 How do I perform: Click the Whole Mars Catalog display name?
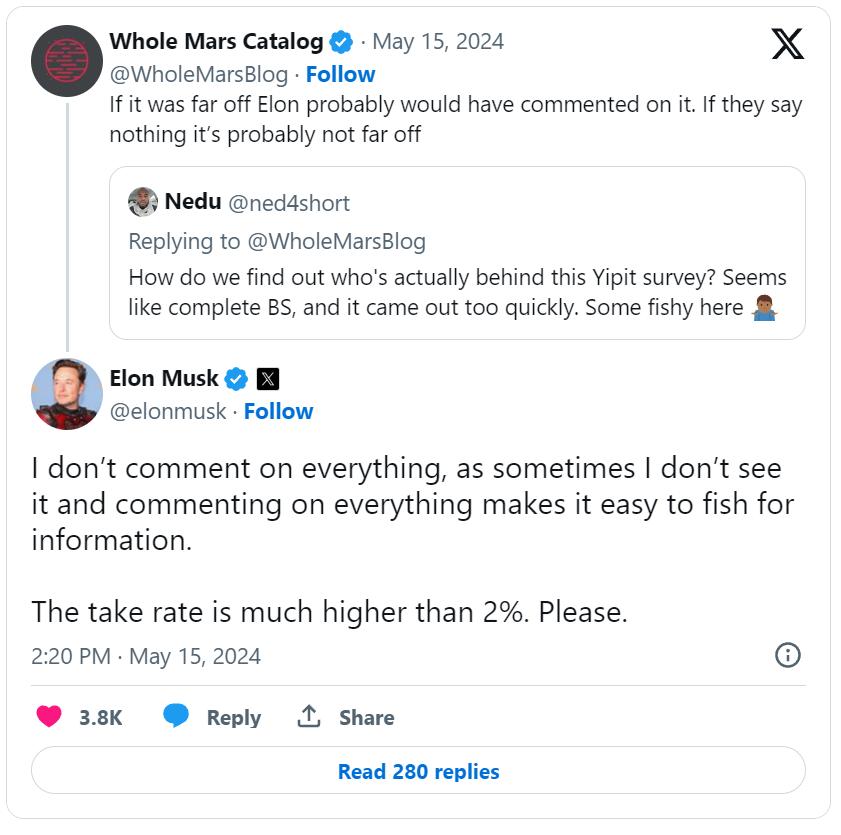coord(216,42)
